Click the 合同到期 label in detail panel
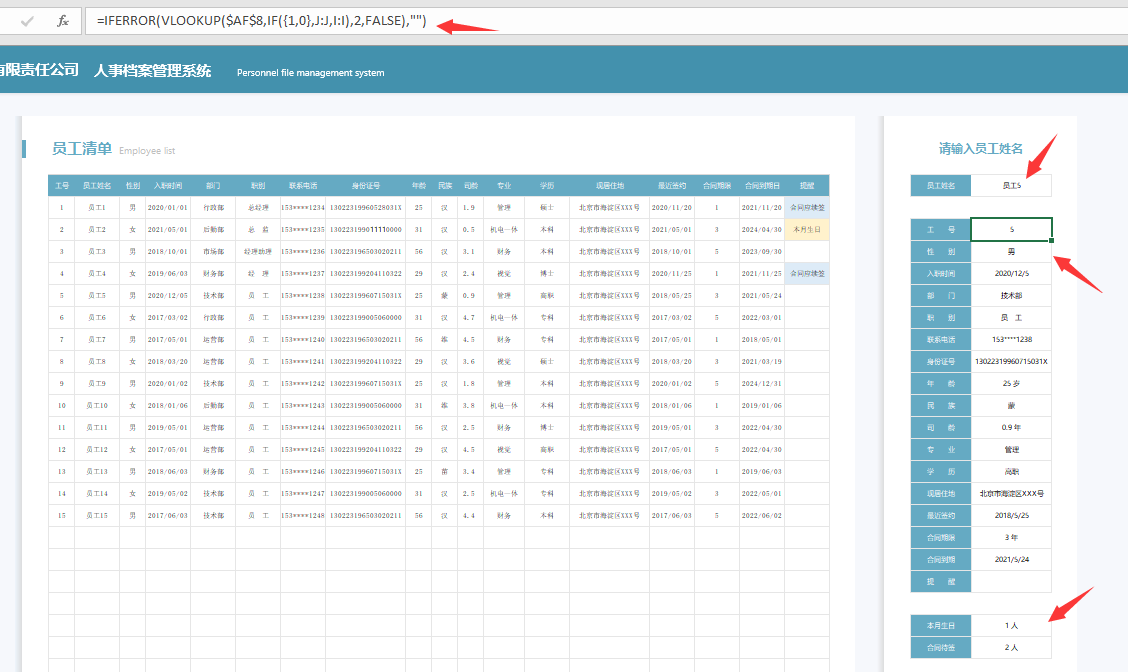Image resolution: width=1128 pixels, height=672 pixels. click(x=941, y=559)
